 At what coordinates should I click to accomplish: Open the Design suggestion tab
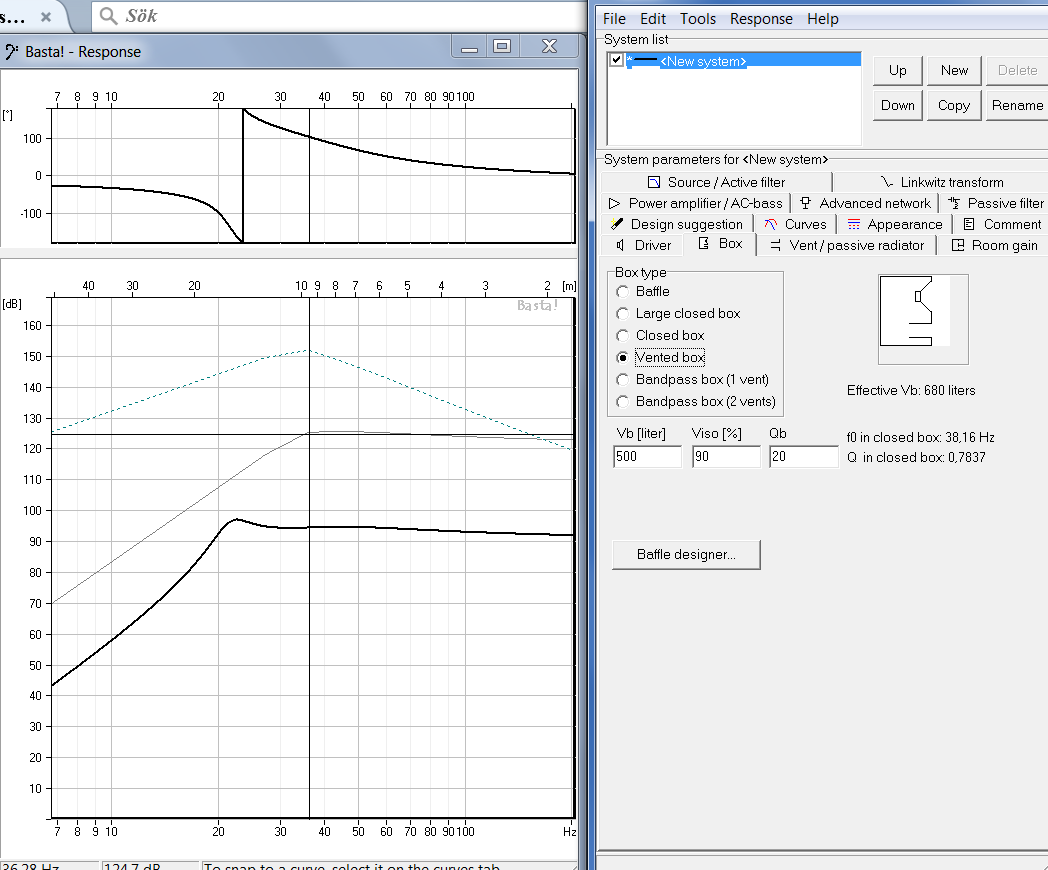676,225
